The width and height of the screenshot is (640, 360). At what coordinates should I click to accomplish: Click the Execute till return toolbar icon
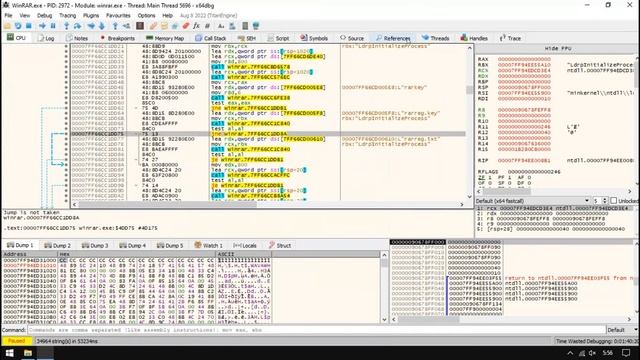tap(115, 26)
